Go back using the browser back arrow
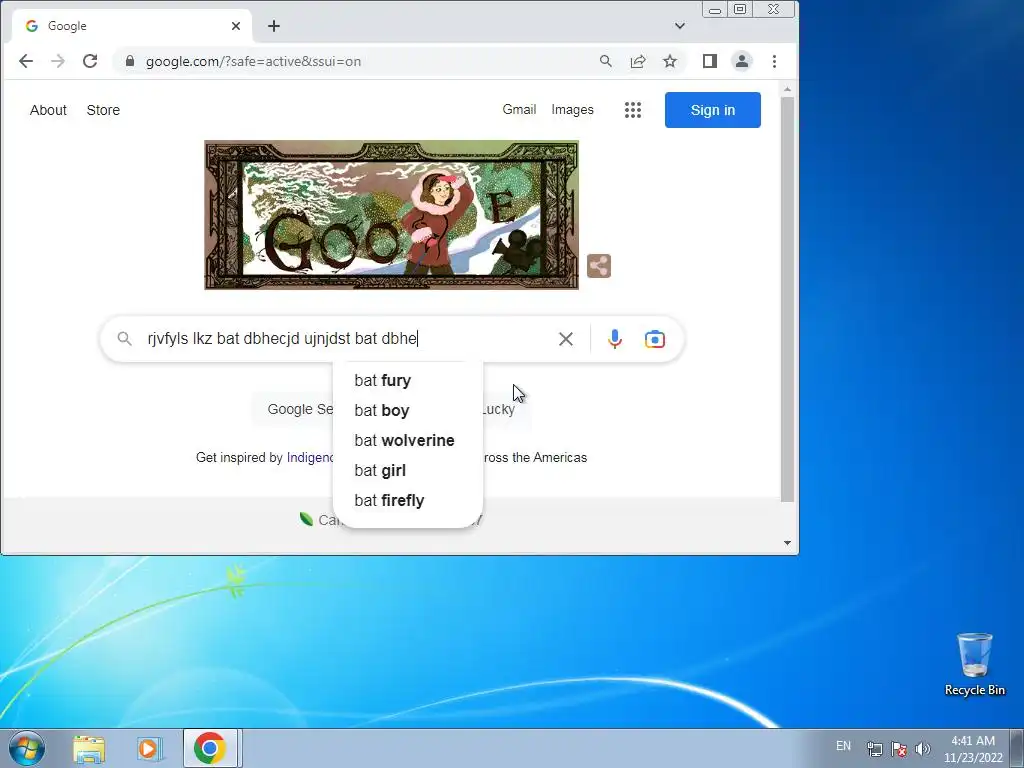1024x768 pixels. (25, 61)
